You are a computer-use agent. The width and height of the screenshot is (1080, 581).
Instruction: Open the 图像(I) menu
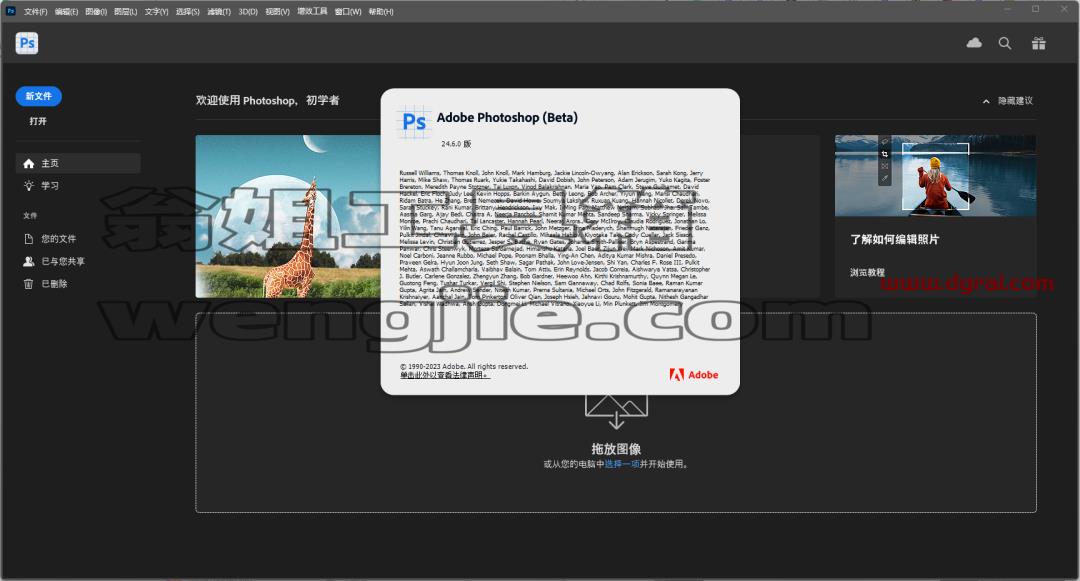pos(96,12)
